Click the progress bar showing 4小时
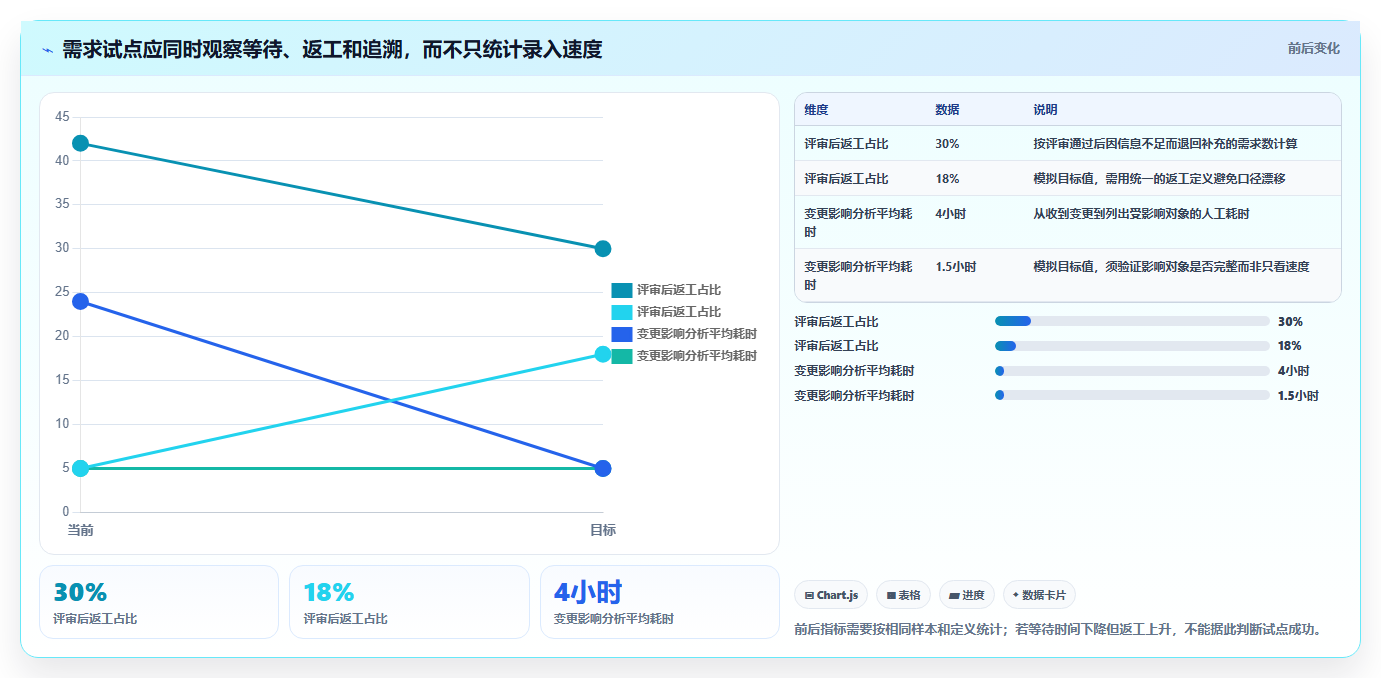 [x=1132, y=371]
